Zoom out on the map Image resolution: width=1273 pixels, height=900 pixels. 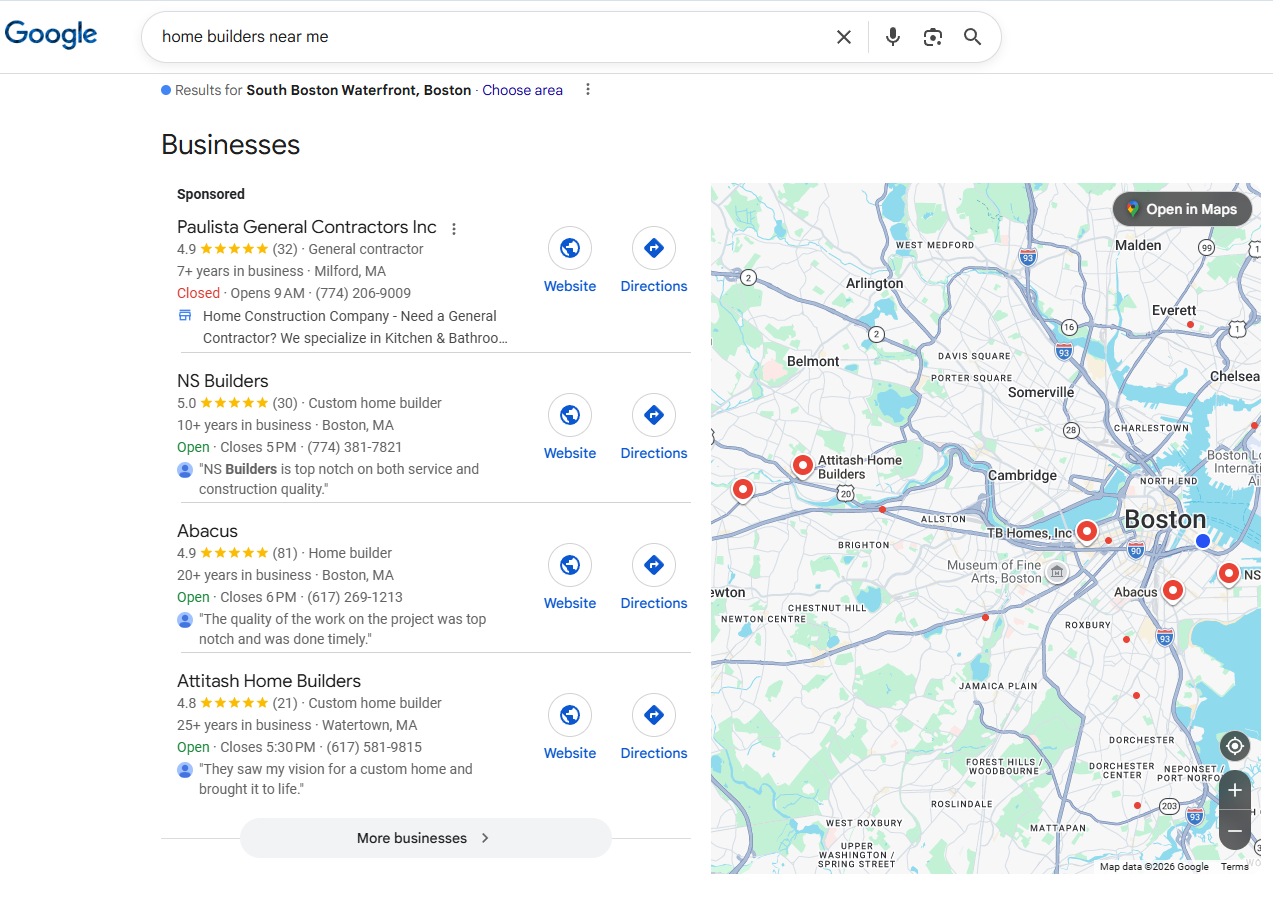tap(1235, 831)
